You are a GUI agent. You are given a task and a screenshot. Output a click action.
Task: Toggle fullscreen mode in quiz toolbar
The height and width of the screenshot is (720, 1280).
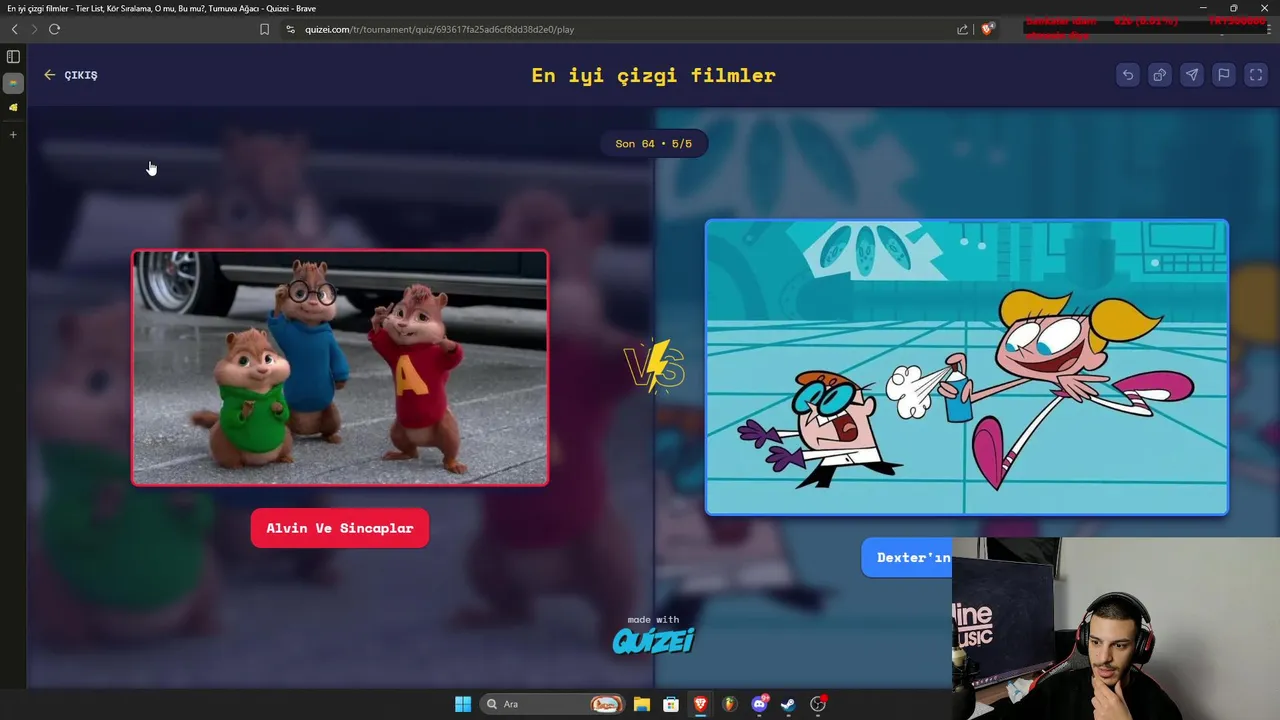(1256, 75)
